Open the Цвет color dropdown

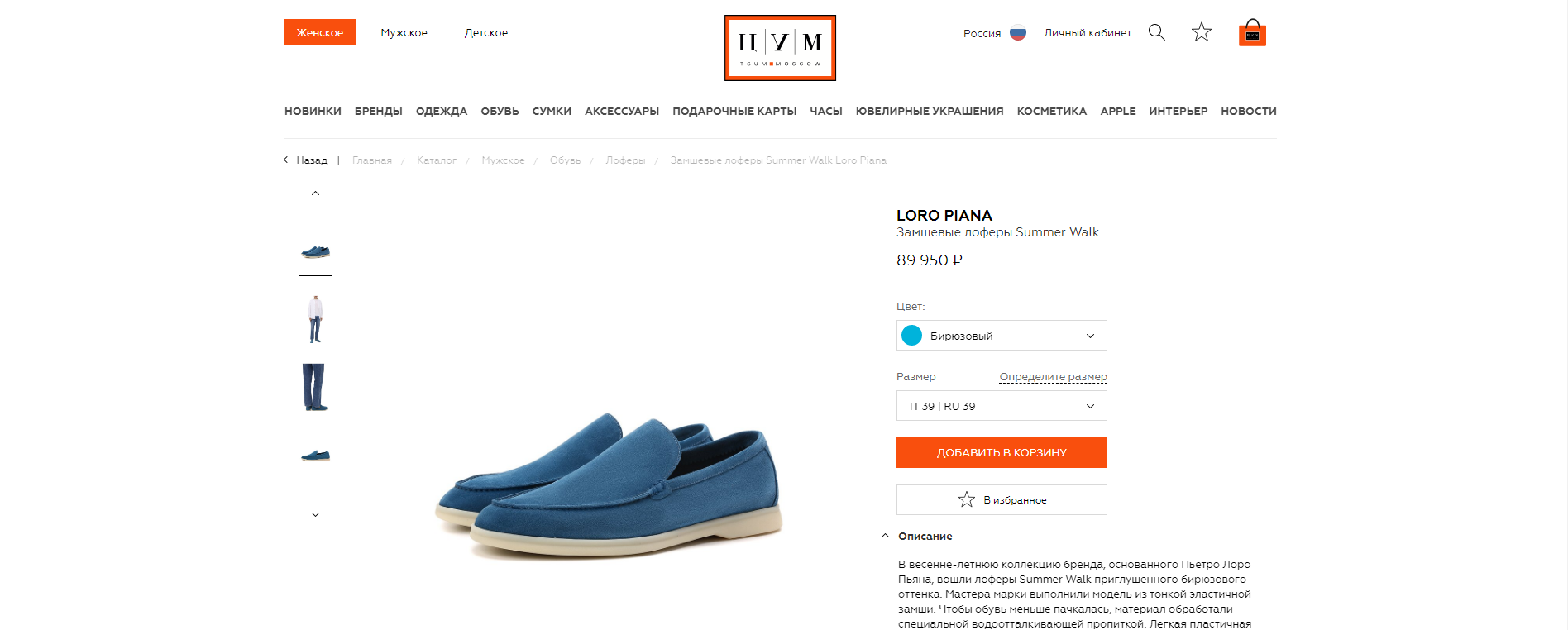click(1002, 336)
